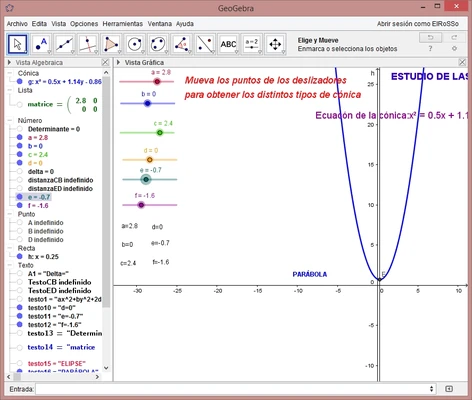Select the New Point tool

(x=41, y=44)
